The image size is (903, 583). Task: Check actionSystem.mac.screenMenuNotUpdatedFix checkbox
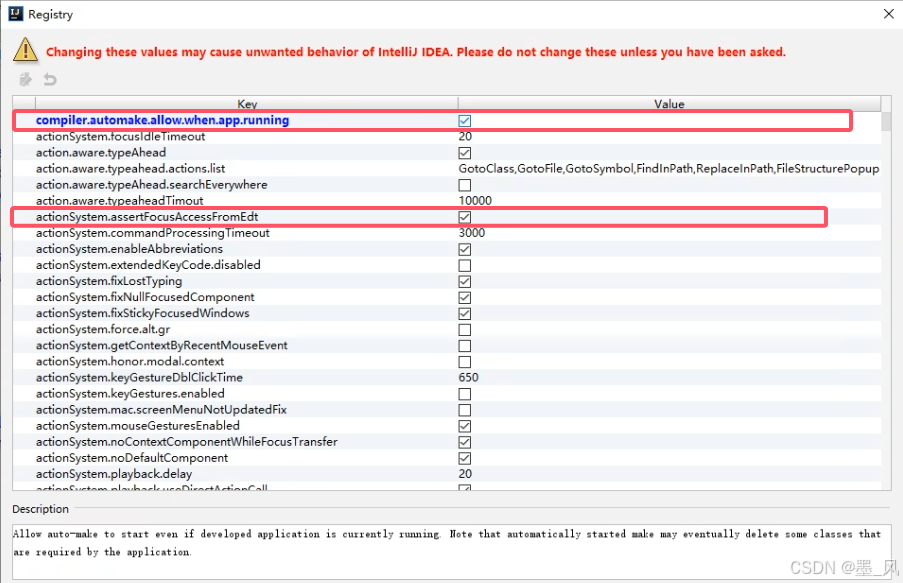[465, 411]
